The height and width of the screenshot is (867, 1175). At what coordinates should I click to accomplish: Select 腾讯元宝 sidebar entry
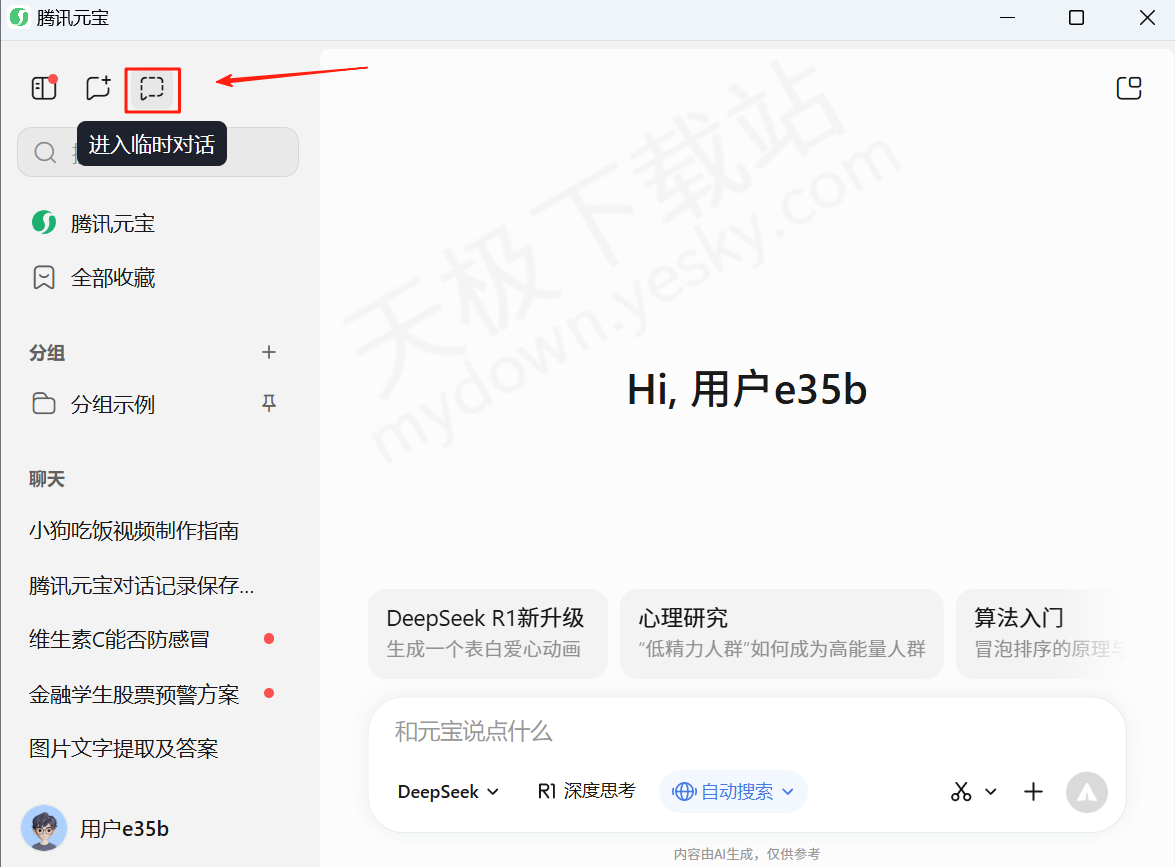point(112,224)
